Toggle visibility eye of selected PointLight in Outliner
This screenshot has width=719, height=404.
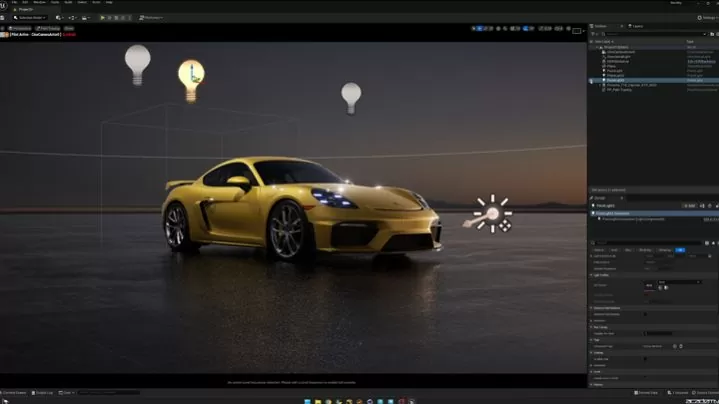(x=592, y=80)
